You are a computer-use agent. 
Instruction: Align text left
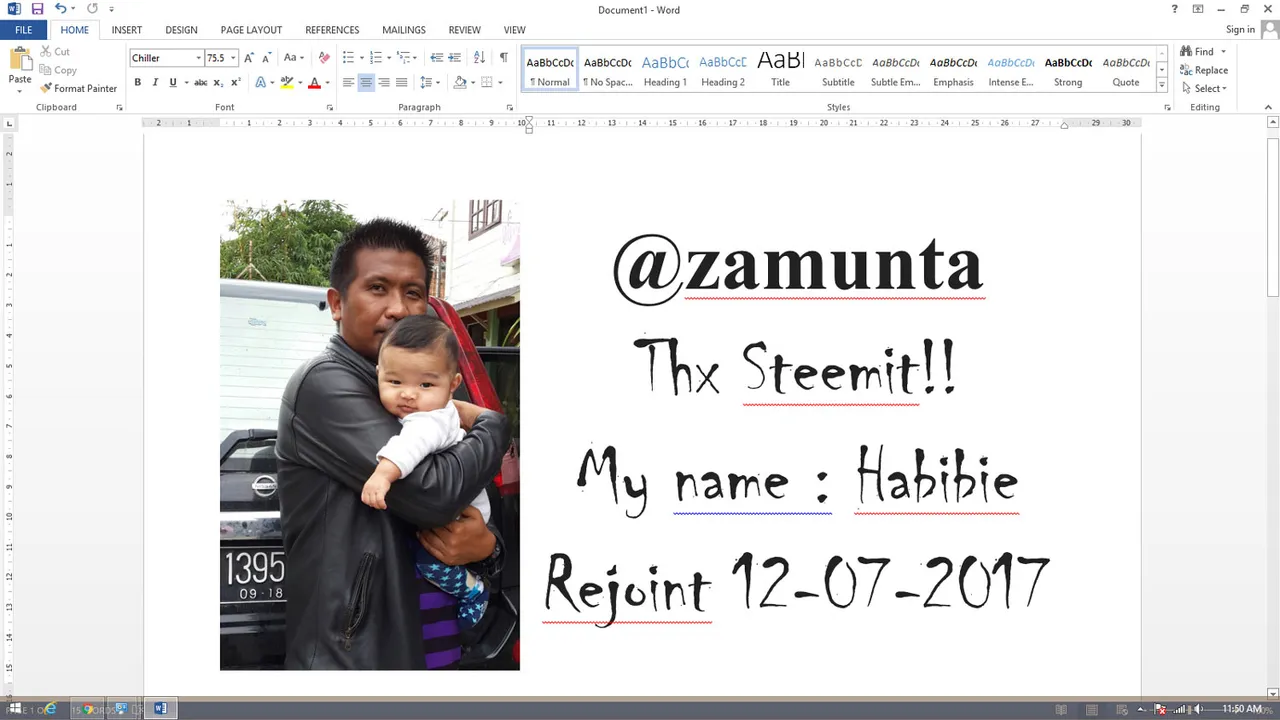point(348,82)
